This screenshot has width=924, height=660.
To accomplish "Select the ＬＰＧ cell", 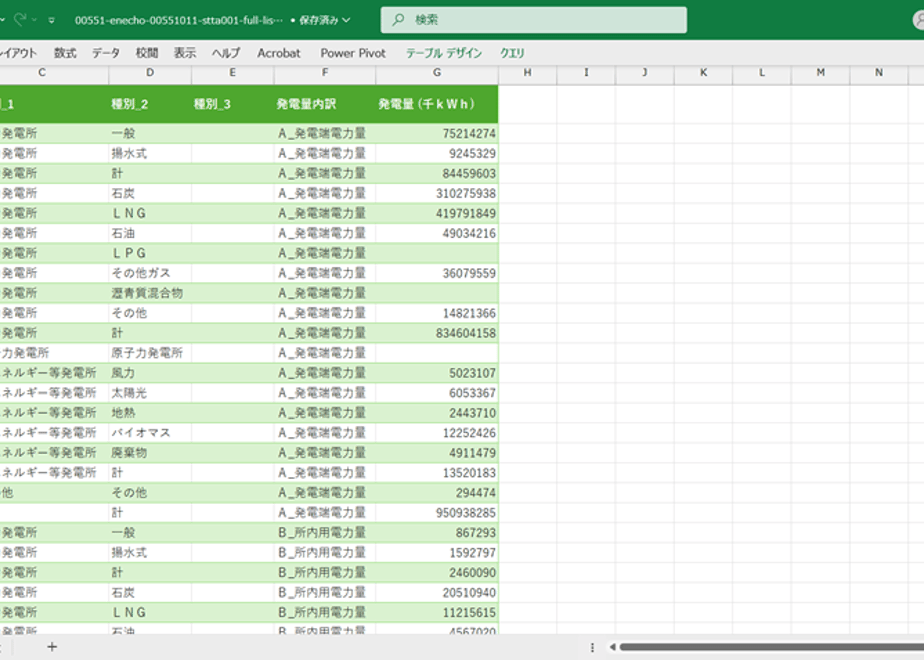I will [150, 253].
